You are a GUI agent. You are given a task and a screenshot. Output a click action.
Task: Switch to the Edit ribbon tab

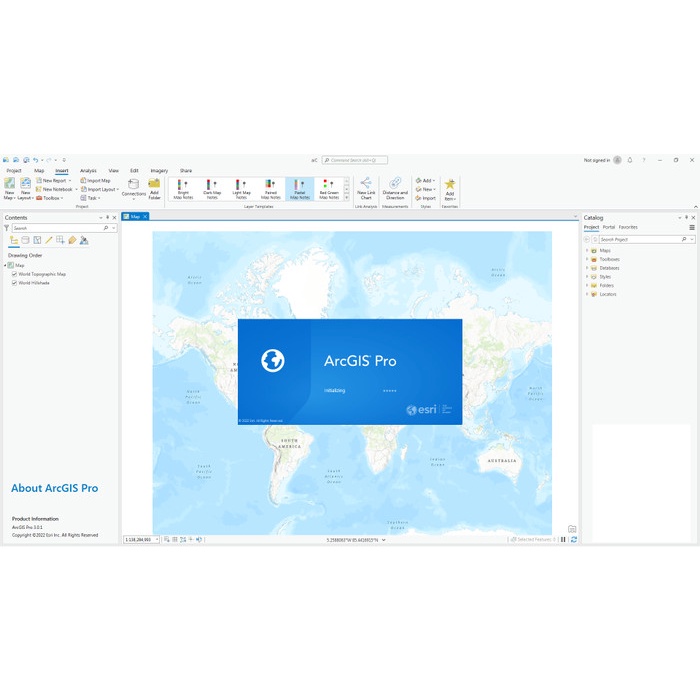click(134, 171)
